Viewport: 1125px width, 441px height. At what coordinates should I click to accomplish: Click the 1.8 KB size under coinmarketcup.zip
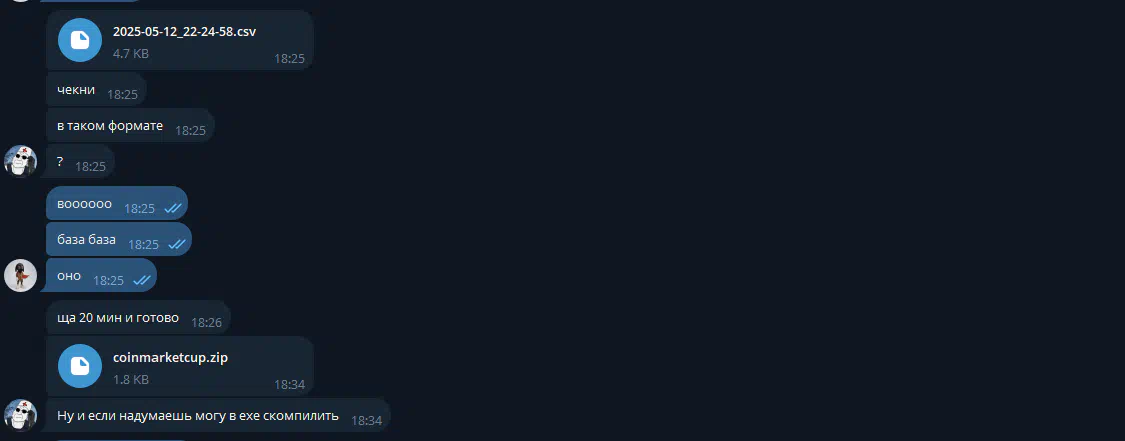tap(131, 379)
